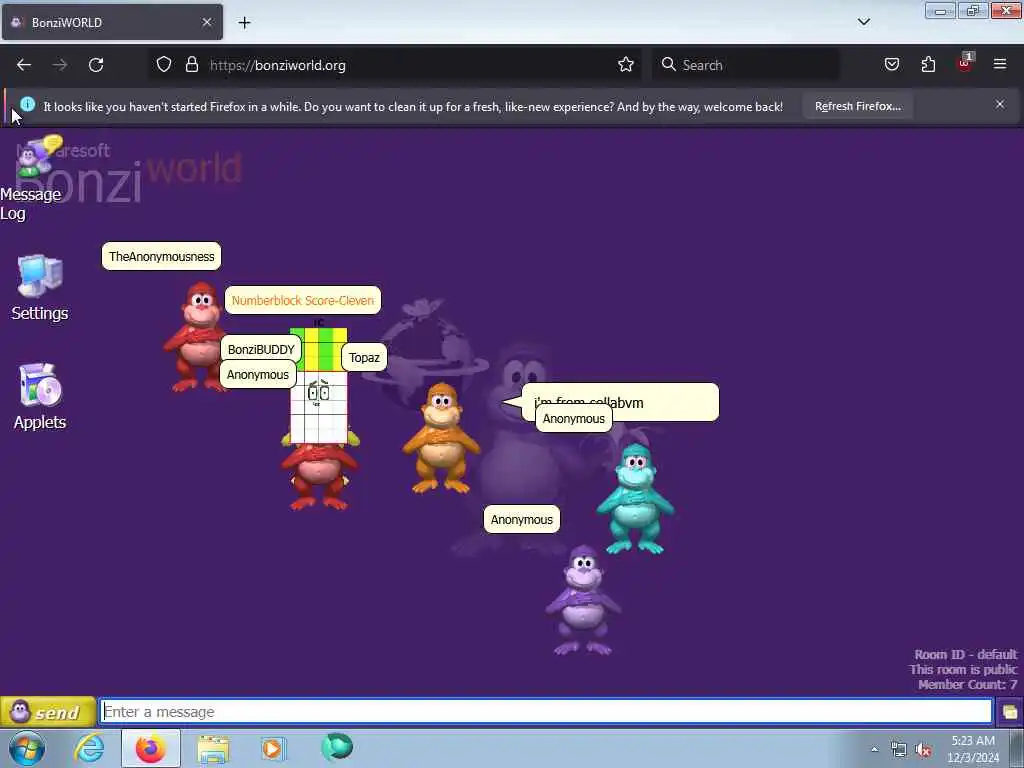Click the red extension badge icon

[x=965, y=63]
